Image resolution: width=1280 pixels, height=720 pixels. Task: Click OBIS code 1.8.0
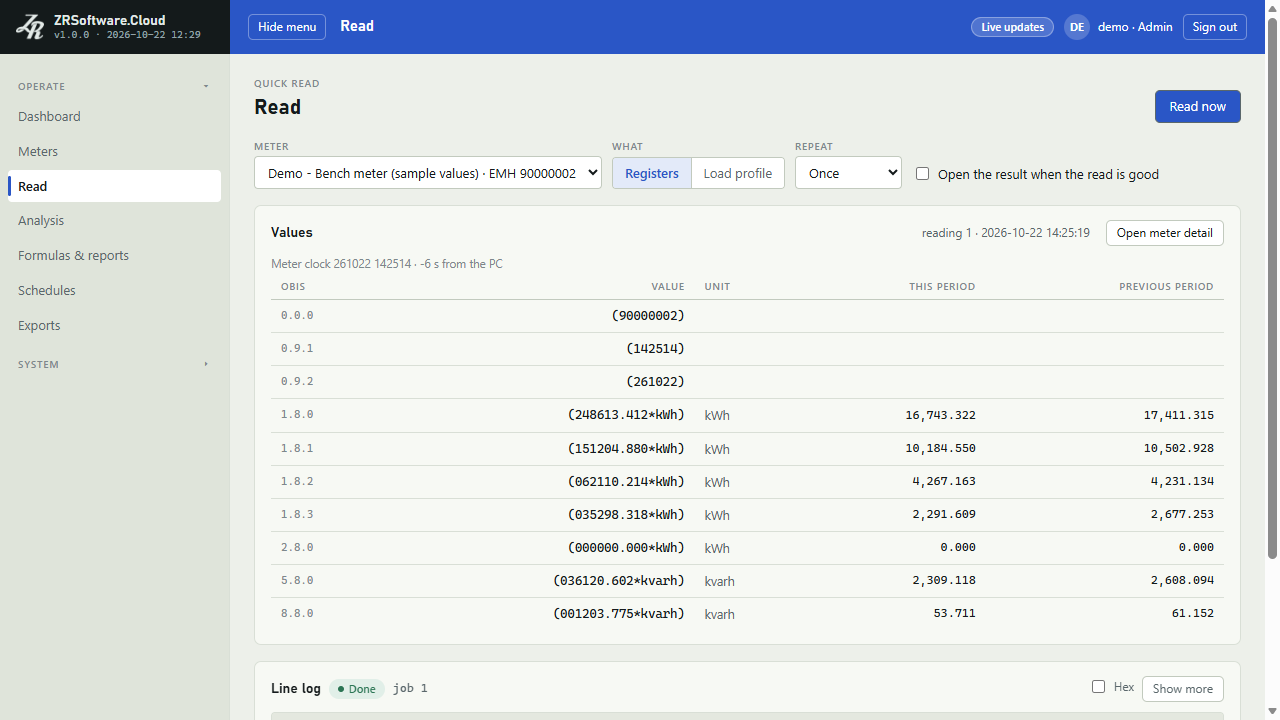[x=297, y=415]
